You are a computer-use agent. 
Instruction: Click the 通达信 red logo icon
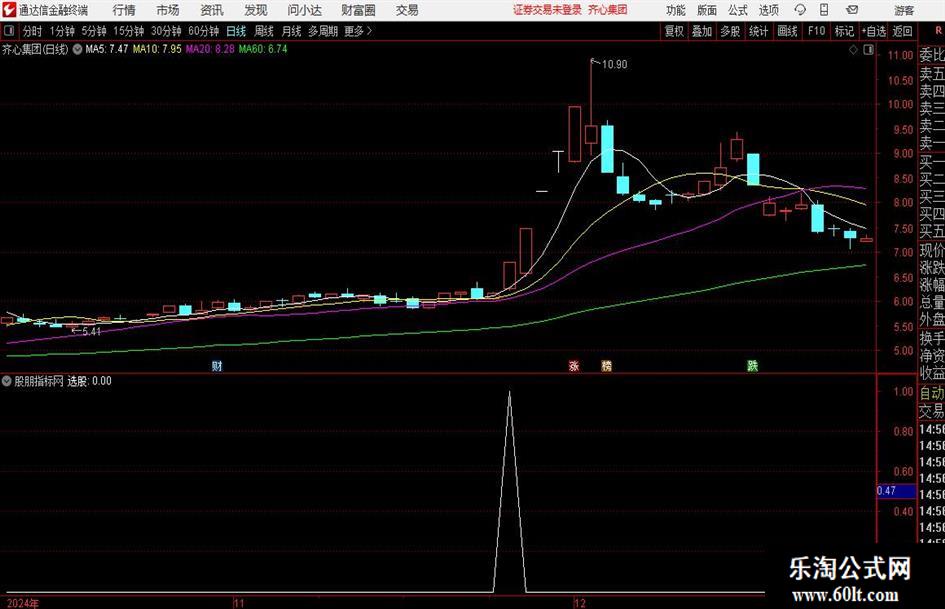click(9, 10)
